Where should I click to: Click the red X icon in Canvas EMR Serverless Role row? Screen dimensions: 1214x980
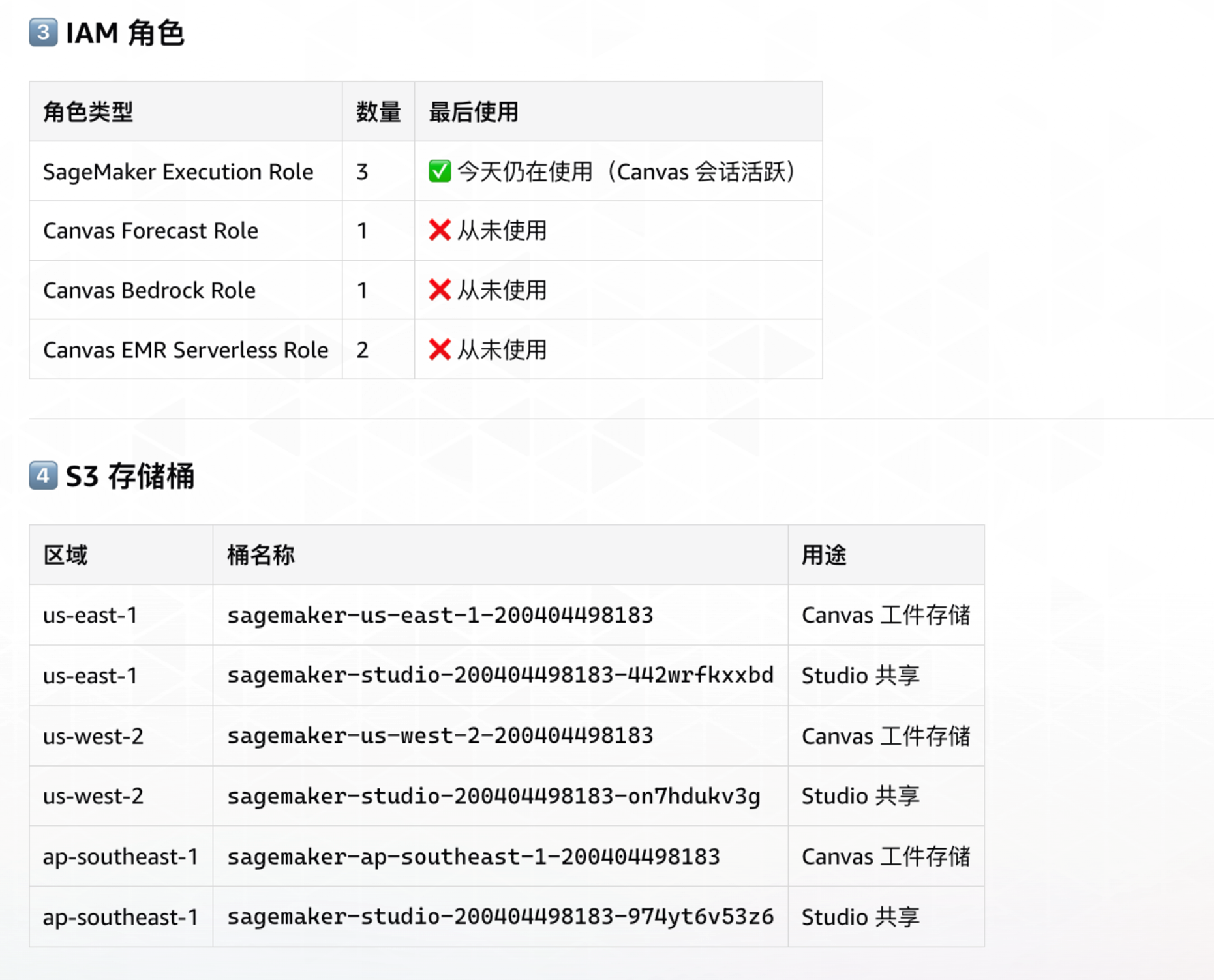coord(440,349)
